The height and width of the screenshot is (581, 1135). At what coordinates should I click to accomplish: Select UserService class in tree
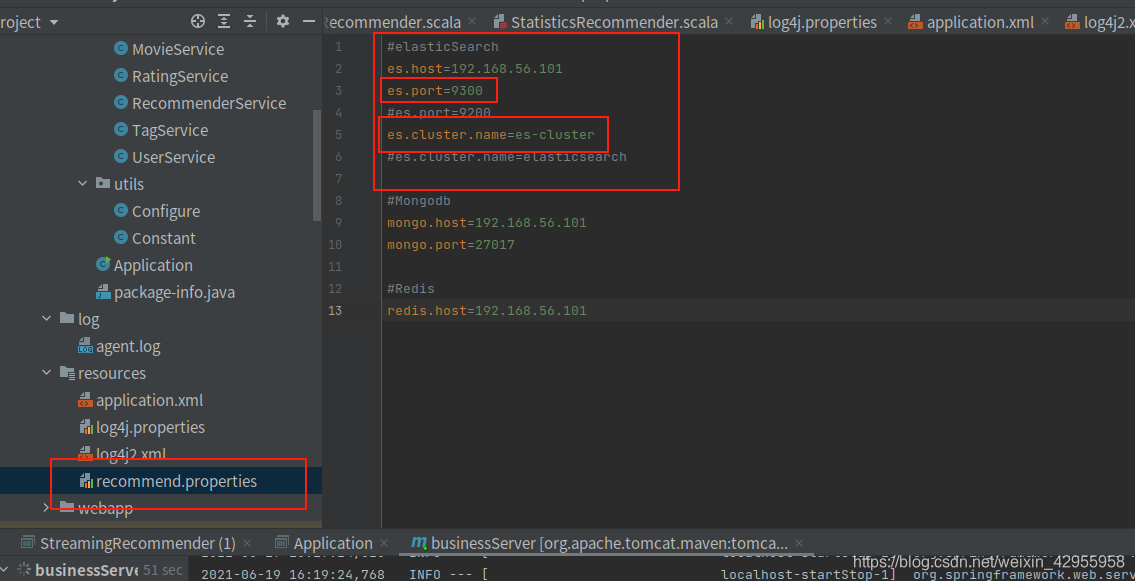click(x=173, y=157)
